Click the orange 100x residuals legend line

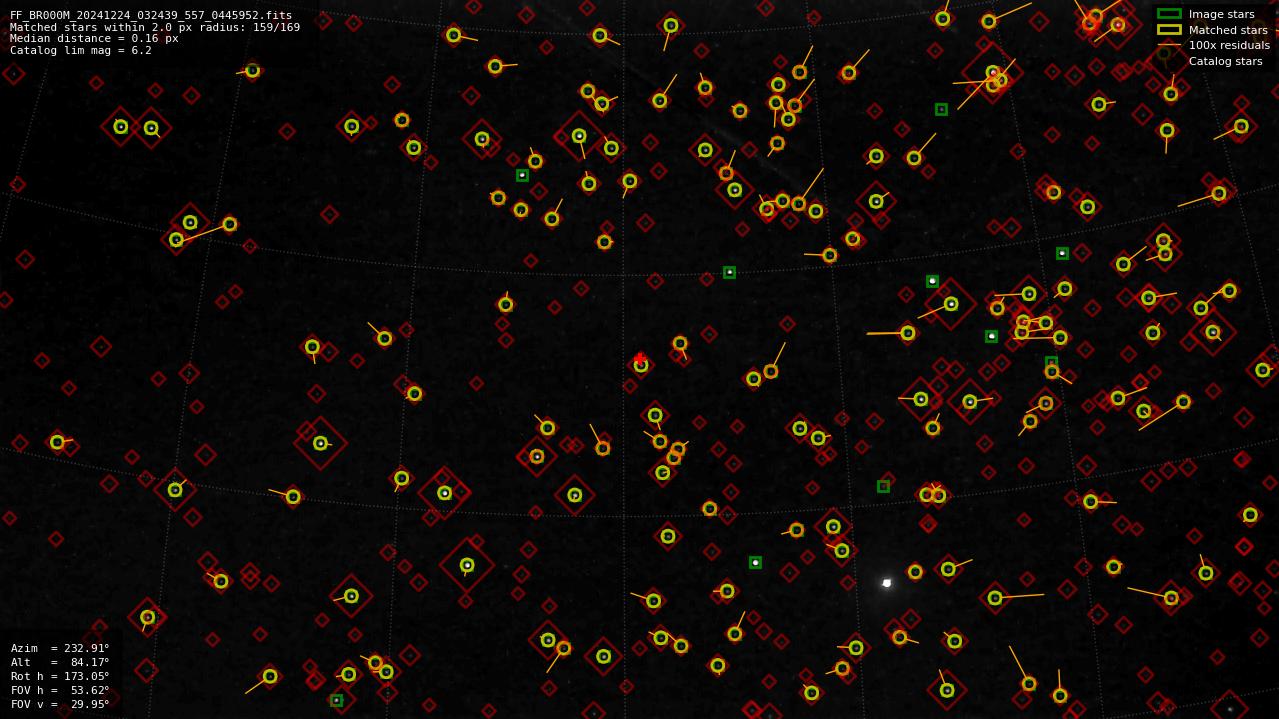(x=1169, y=45)
